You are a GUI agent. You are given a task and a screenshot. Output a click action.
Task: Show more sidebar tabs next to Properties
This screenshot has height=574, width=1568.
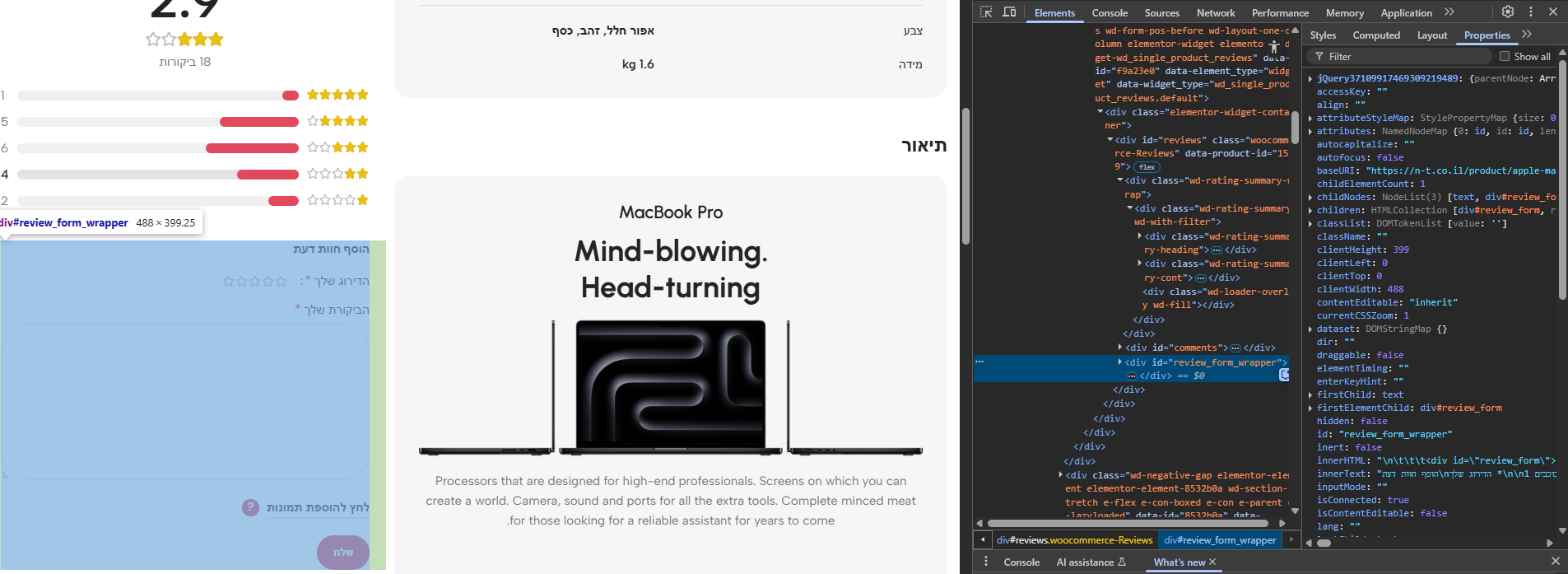point(1527,35)
